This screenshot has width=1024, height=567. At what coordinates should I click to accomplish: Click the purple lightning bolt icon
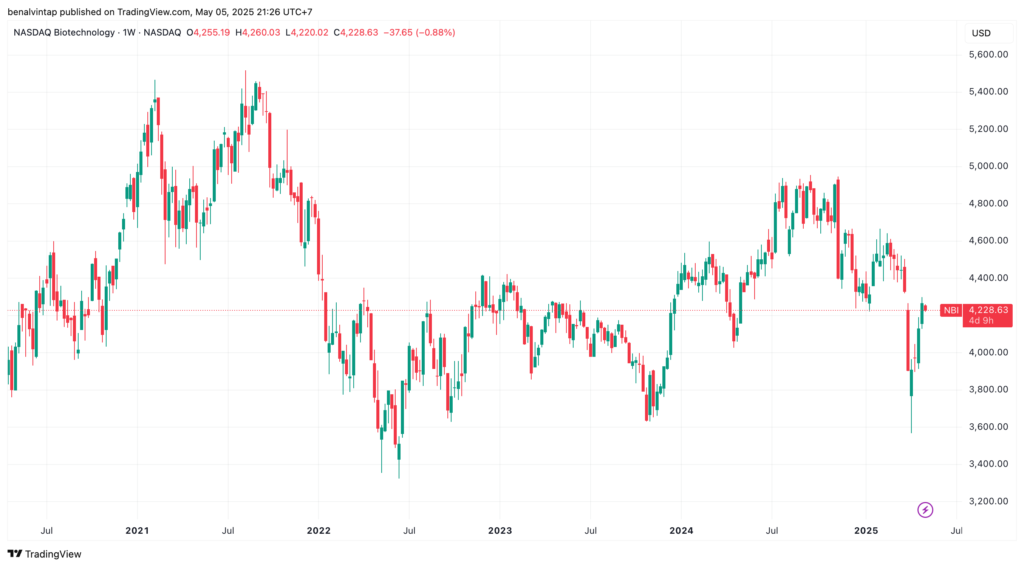coord(925,510)
